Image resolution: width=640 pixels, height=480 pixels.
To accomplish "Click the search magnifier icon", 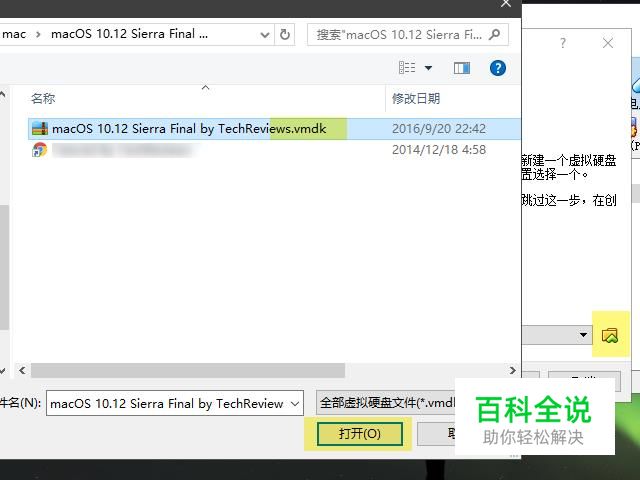I will (494, 34).
